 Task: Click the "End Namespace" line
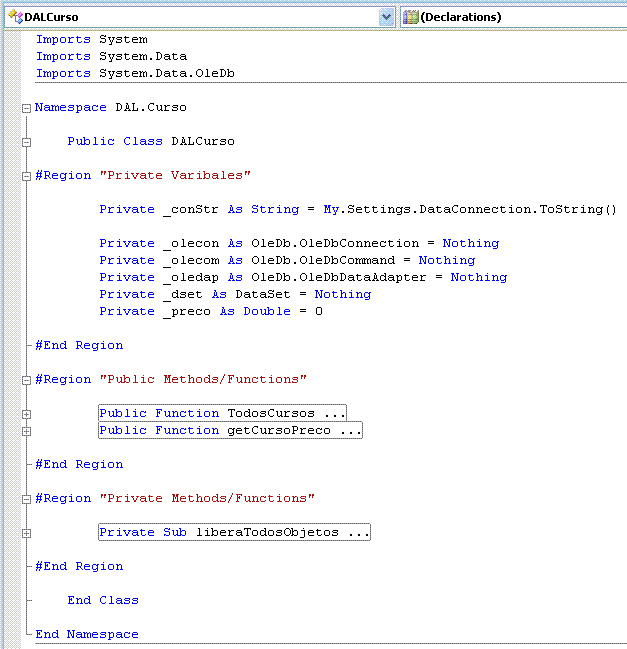coord(87,634)
